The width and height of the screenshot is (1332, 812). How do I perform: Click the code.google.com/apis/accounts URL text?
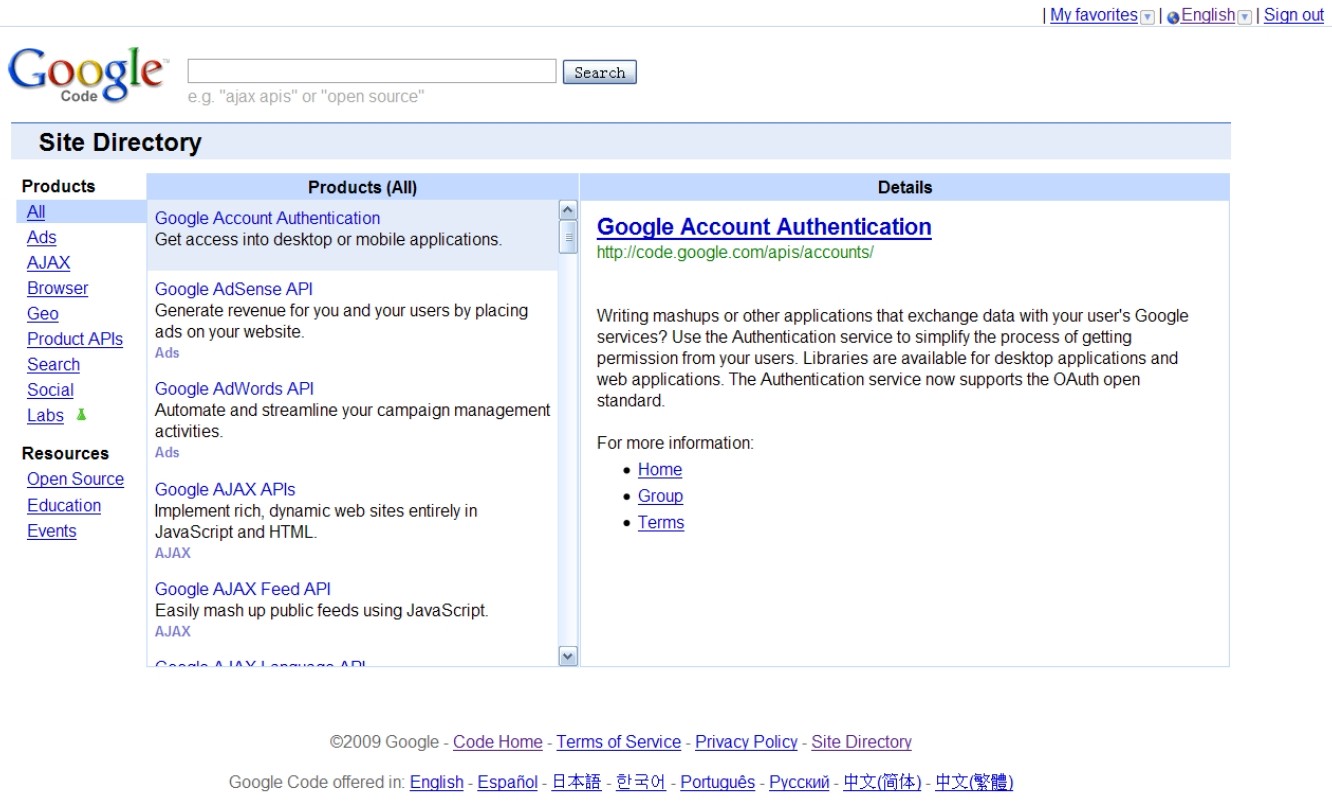735,253
